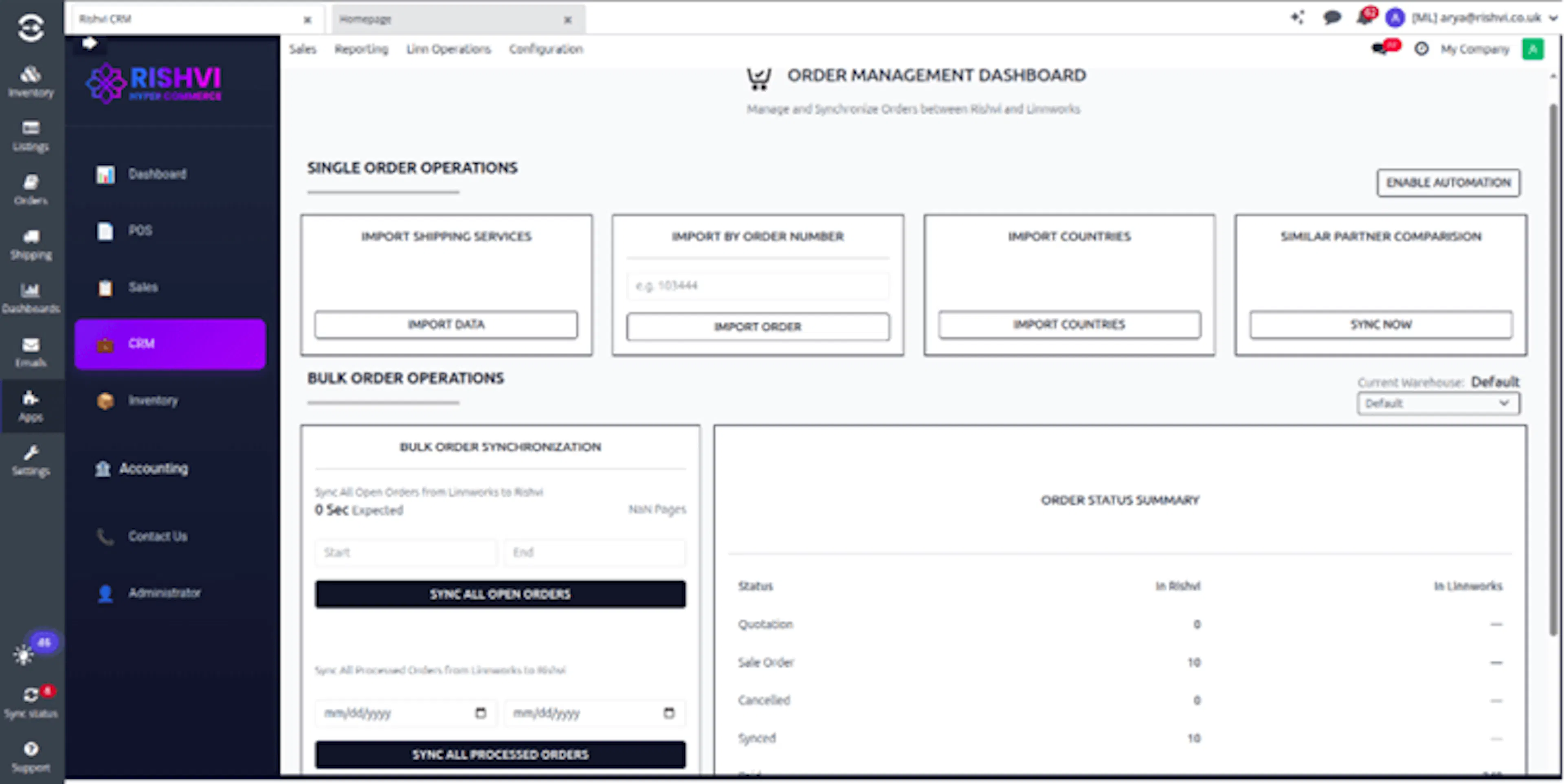The height and width of the screenshot is (784, 1564).
Task: Click the arrow icon above Rishvi logo
Action: pos(89,43)
